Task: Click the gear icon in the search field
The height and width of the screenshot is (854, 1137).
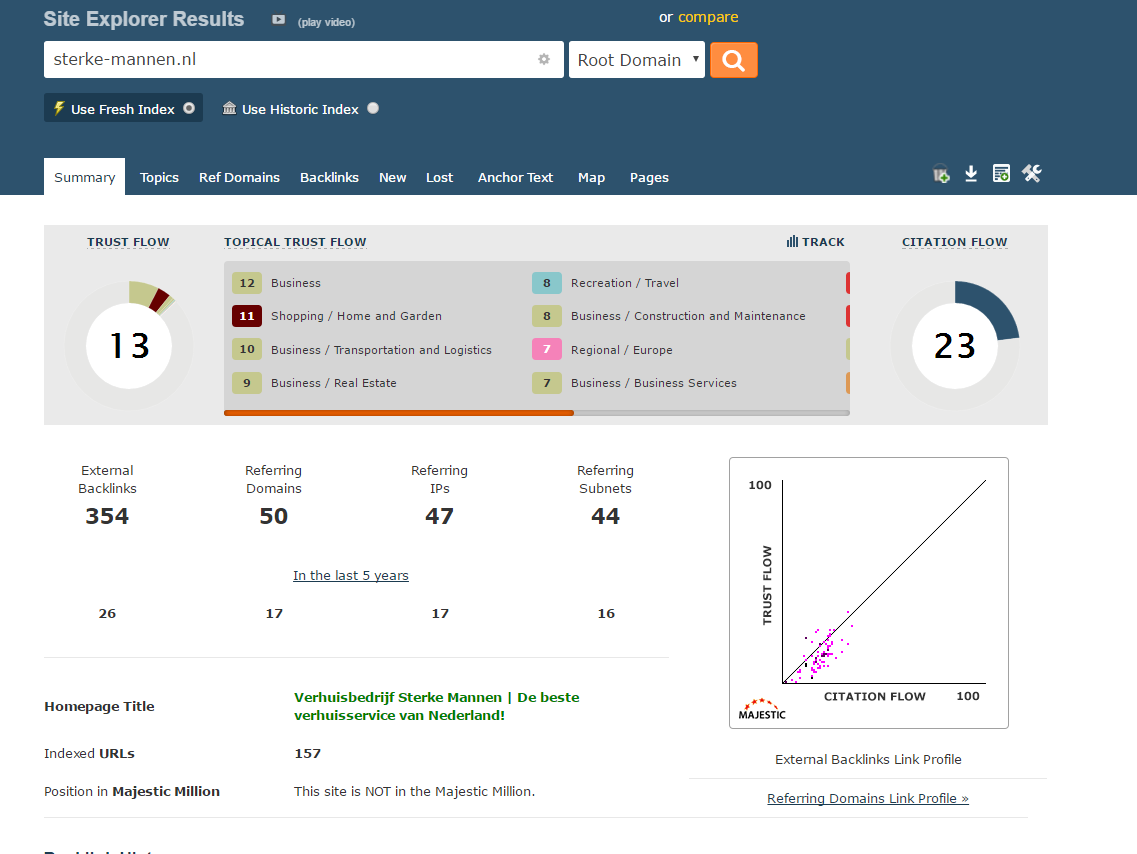Action: (x=544, y=59)
